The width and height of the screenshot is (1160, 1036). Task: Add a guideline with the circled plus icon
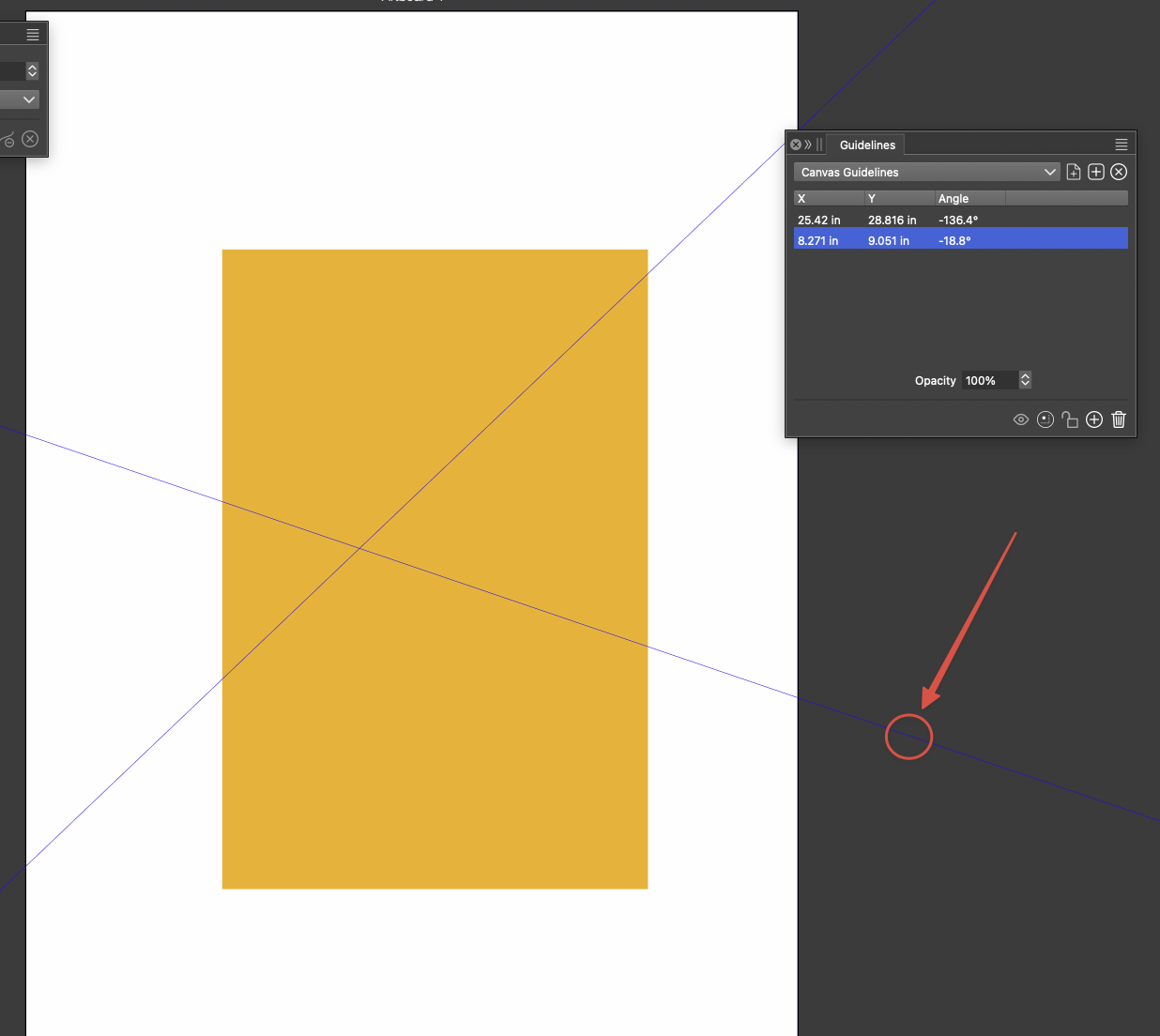tap(1094, 419)
